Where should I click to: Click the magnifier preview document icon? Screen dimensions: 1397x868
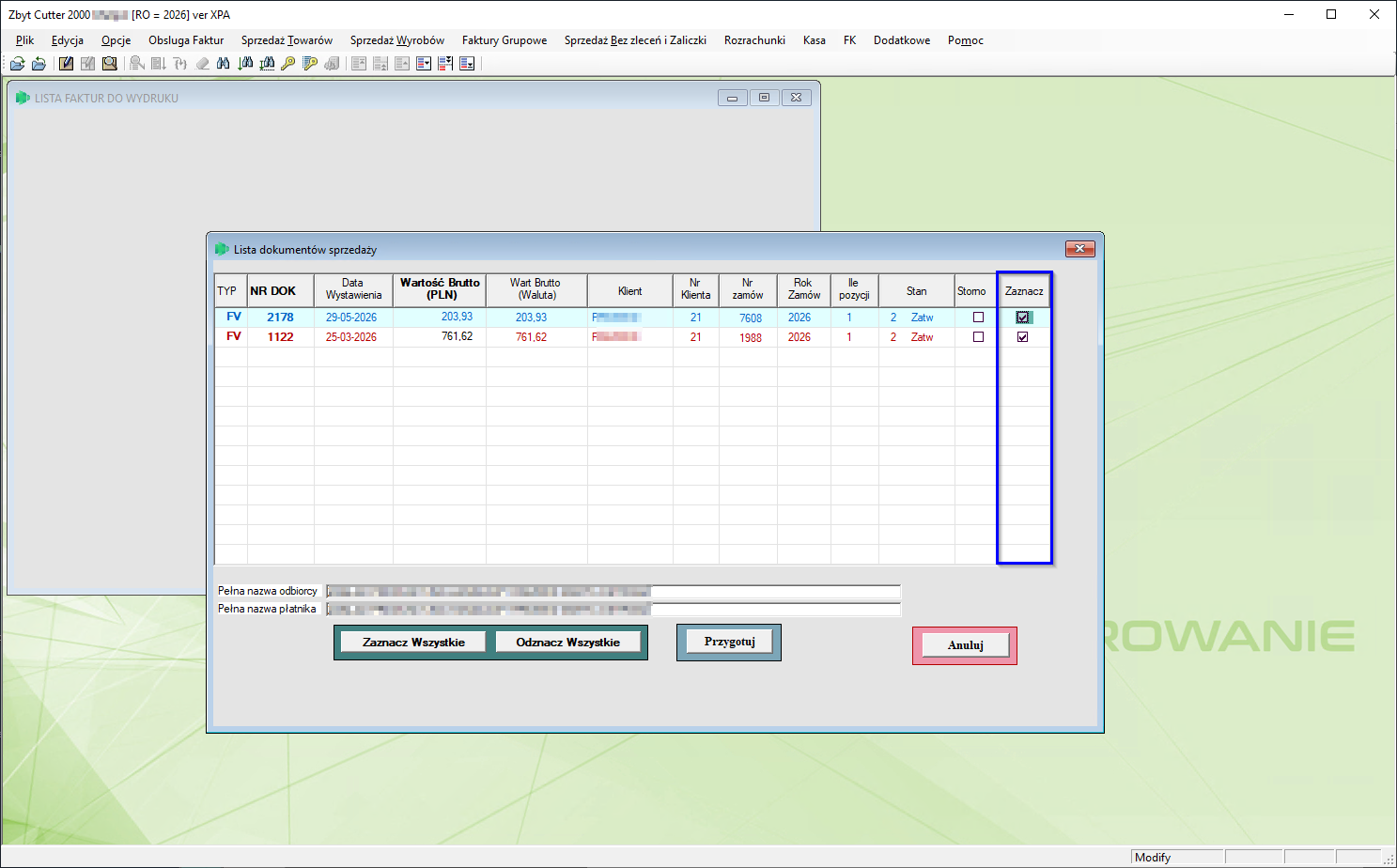click(110, 64)
